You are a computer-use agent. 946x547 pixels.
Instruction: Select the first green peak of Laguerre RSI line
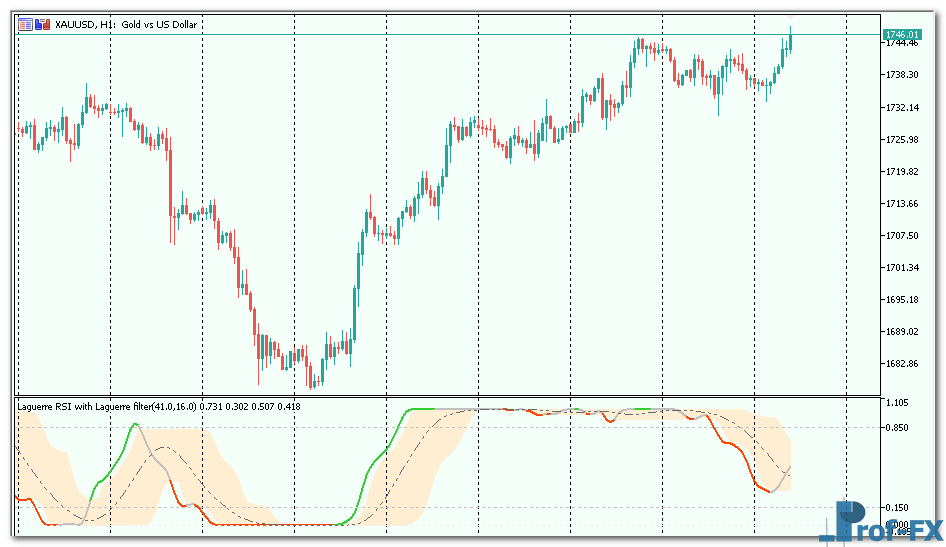(135, 426)
